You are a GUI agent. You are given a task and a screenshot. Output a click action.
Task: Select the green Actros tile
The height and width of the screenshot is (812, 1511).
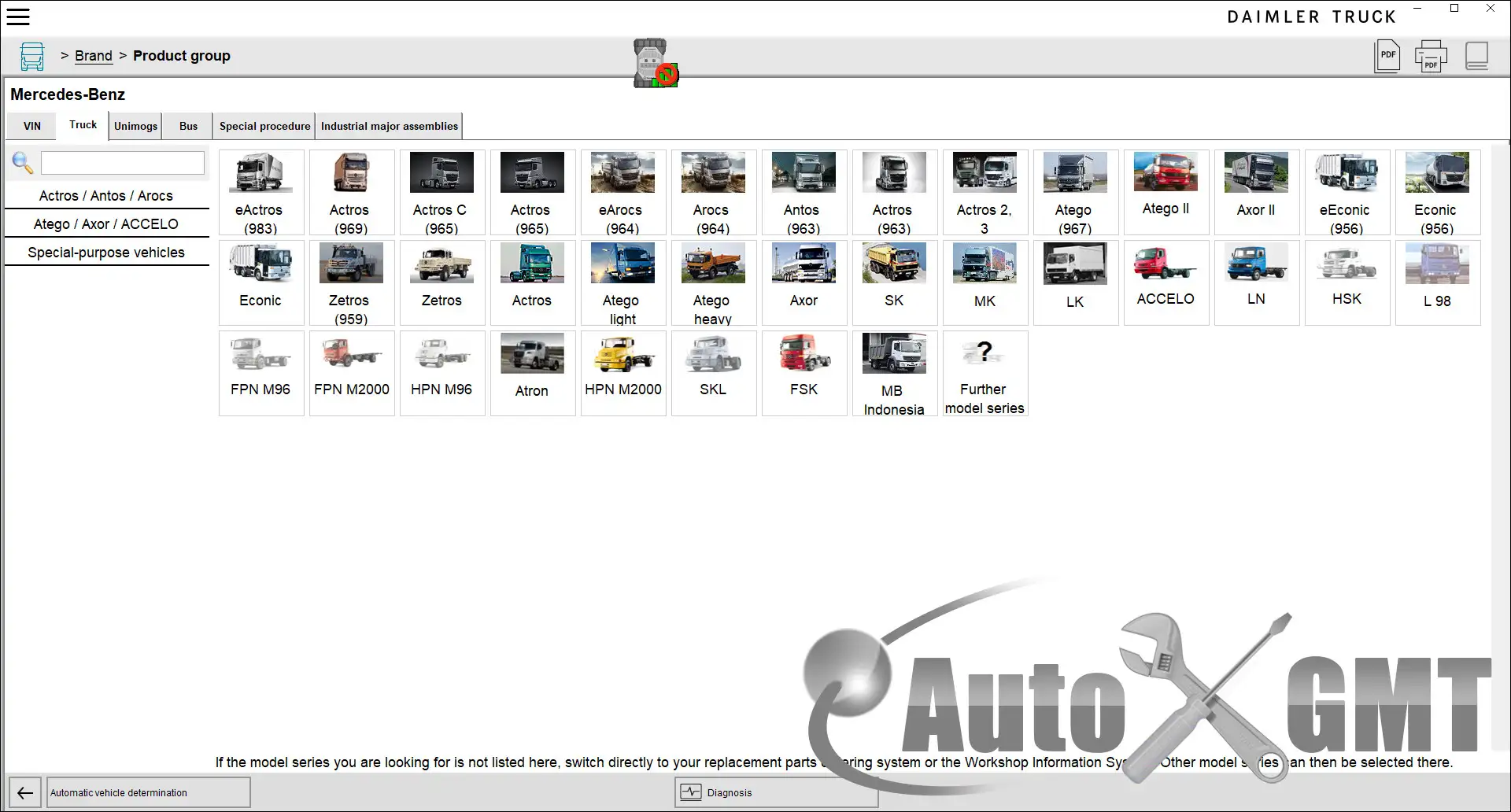coord(533,283)
